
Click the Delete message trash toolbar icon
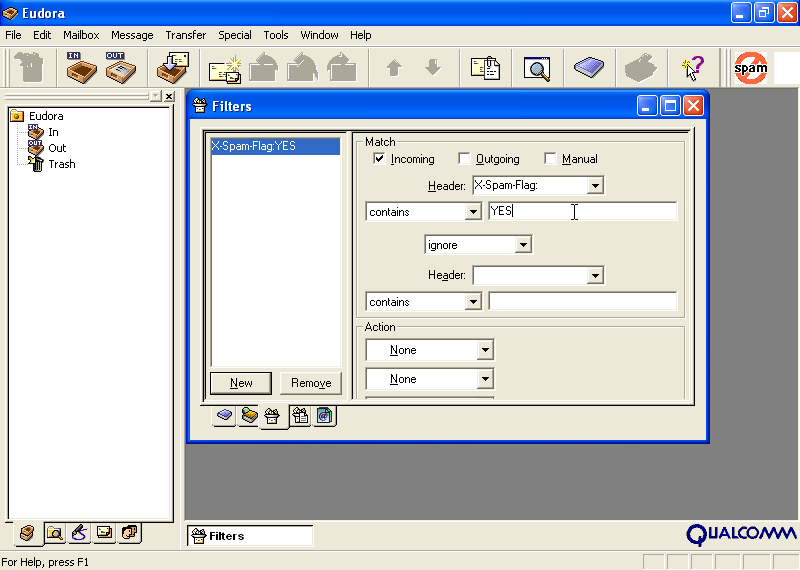(x=30, y=67)
